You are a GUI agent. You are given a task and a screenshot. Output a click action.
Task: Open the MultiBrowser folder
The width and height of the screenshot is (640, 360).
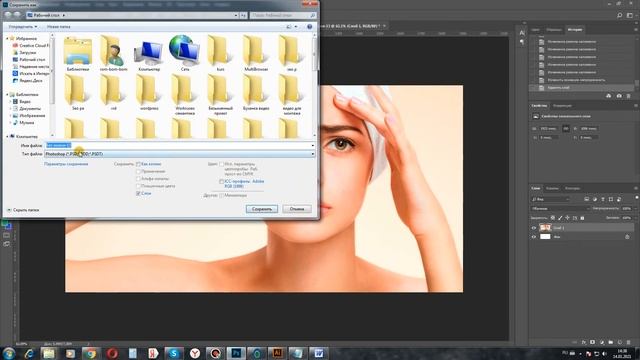256,53
